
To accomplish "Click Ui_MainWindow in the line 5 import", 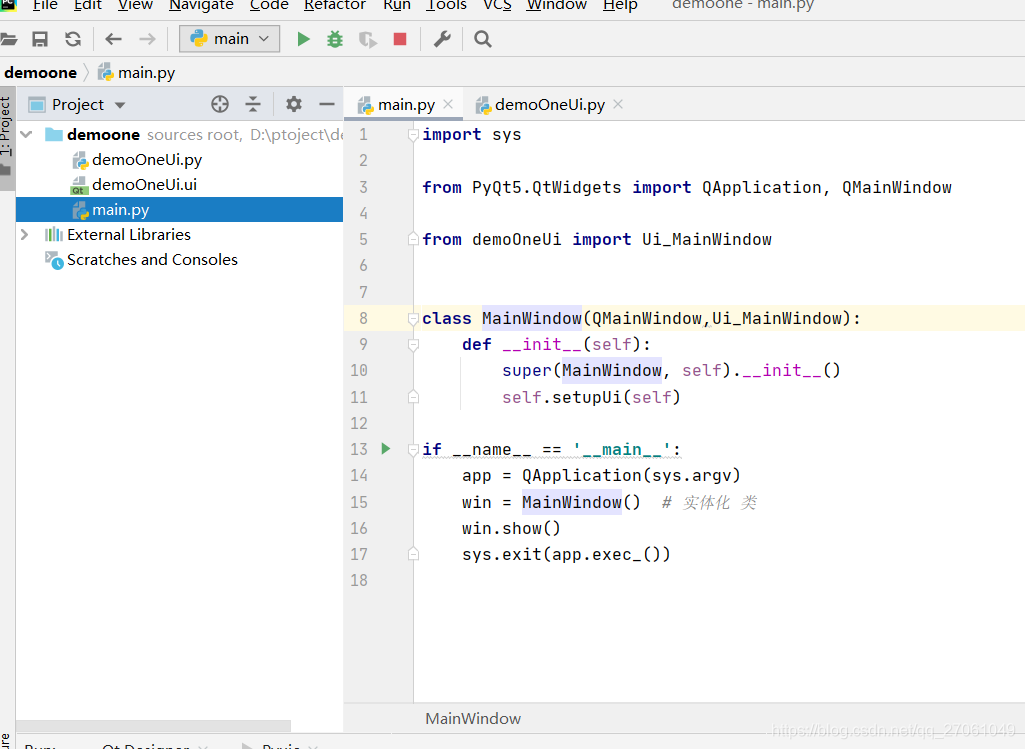I will (x=707, y=239).
